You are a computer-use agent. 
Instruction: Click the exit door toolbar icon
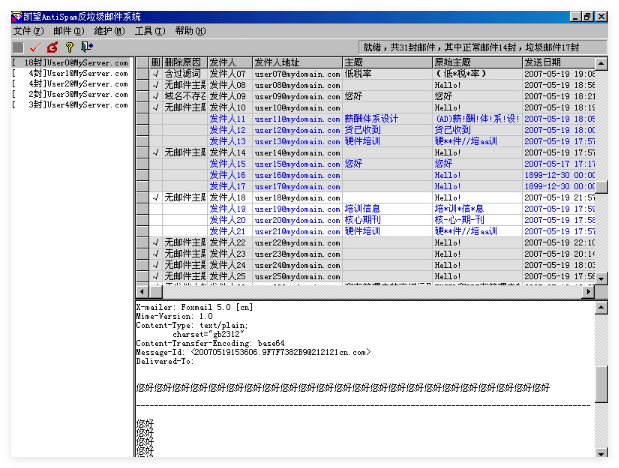click(x=87, y=46)
